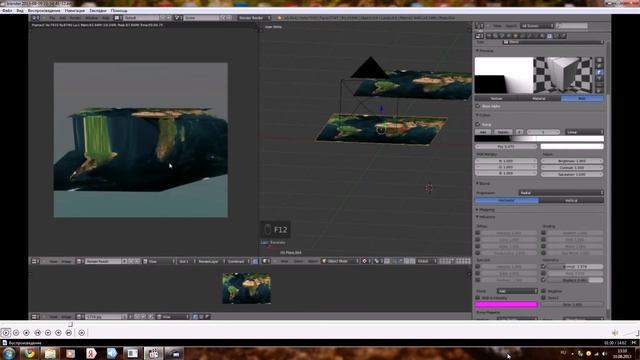Open Помощь menu in media player
This screenshot has width=640, height=360.
tap(119, 11)
